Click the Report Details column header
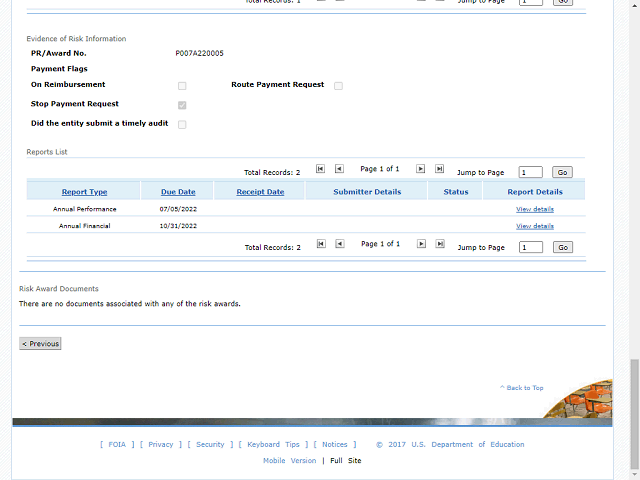 [535, 192]
